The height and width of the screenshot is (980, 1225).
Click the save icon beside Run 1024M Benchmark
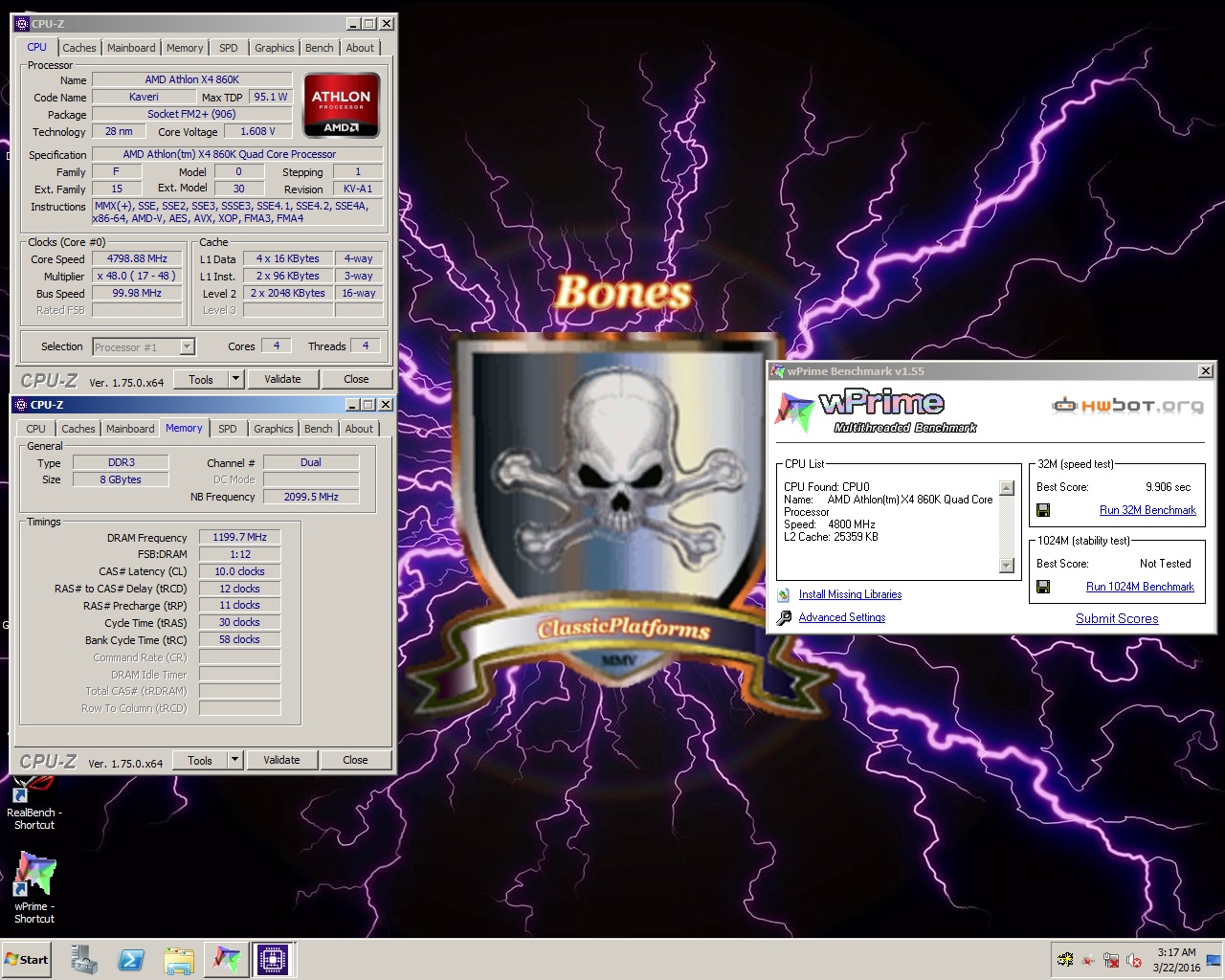(x=1043, y=587)
